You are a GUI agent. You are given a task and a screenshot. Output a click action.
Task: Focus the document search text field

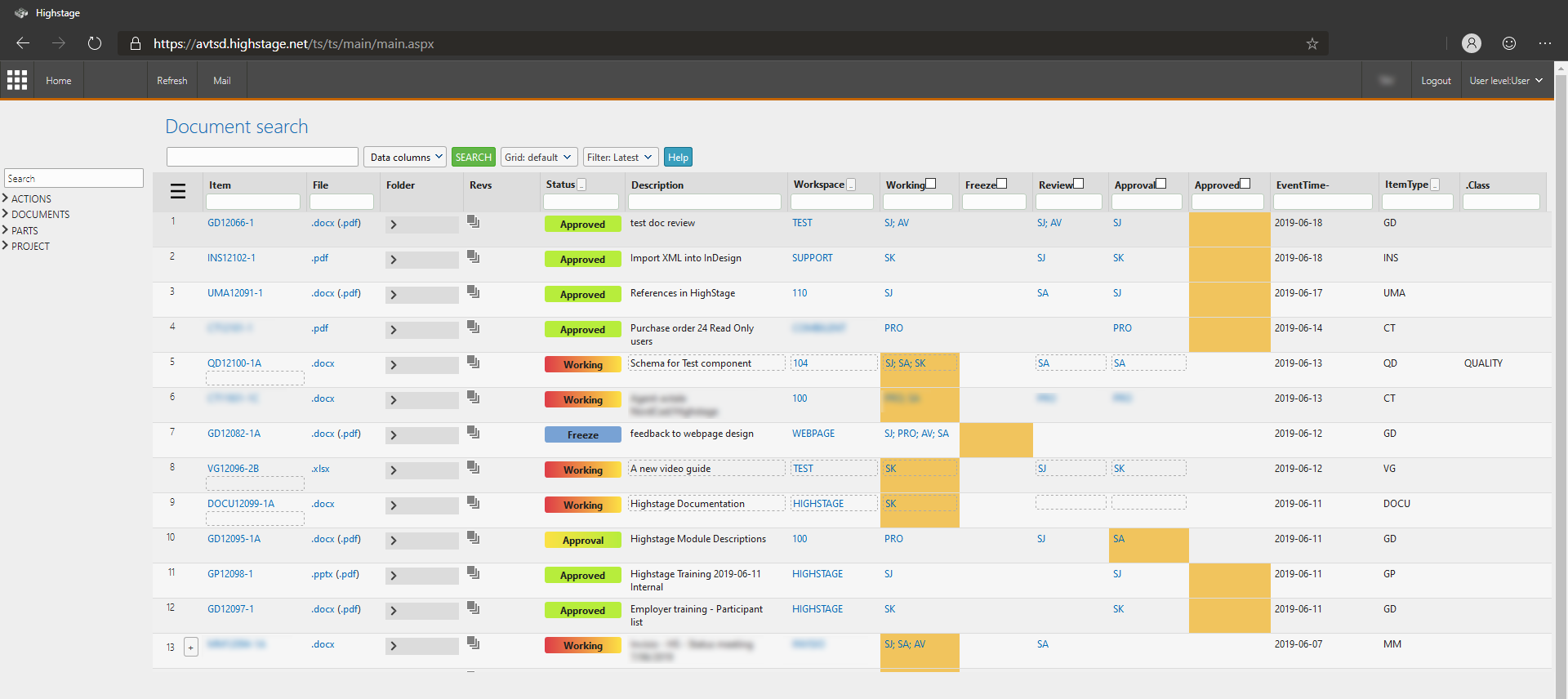pos(262,157)
